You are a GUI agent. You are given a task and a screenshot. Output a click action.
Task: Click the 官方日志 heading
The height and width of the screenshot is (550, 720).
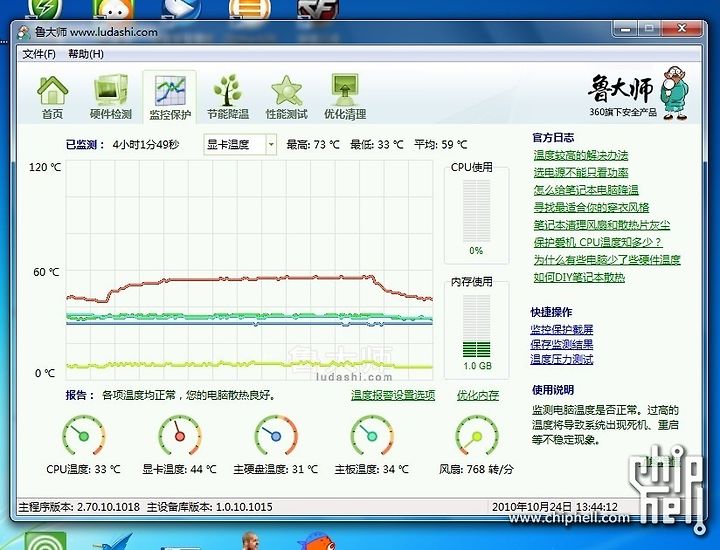(553, 137)
